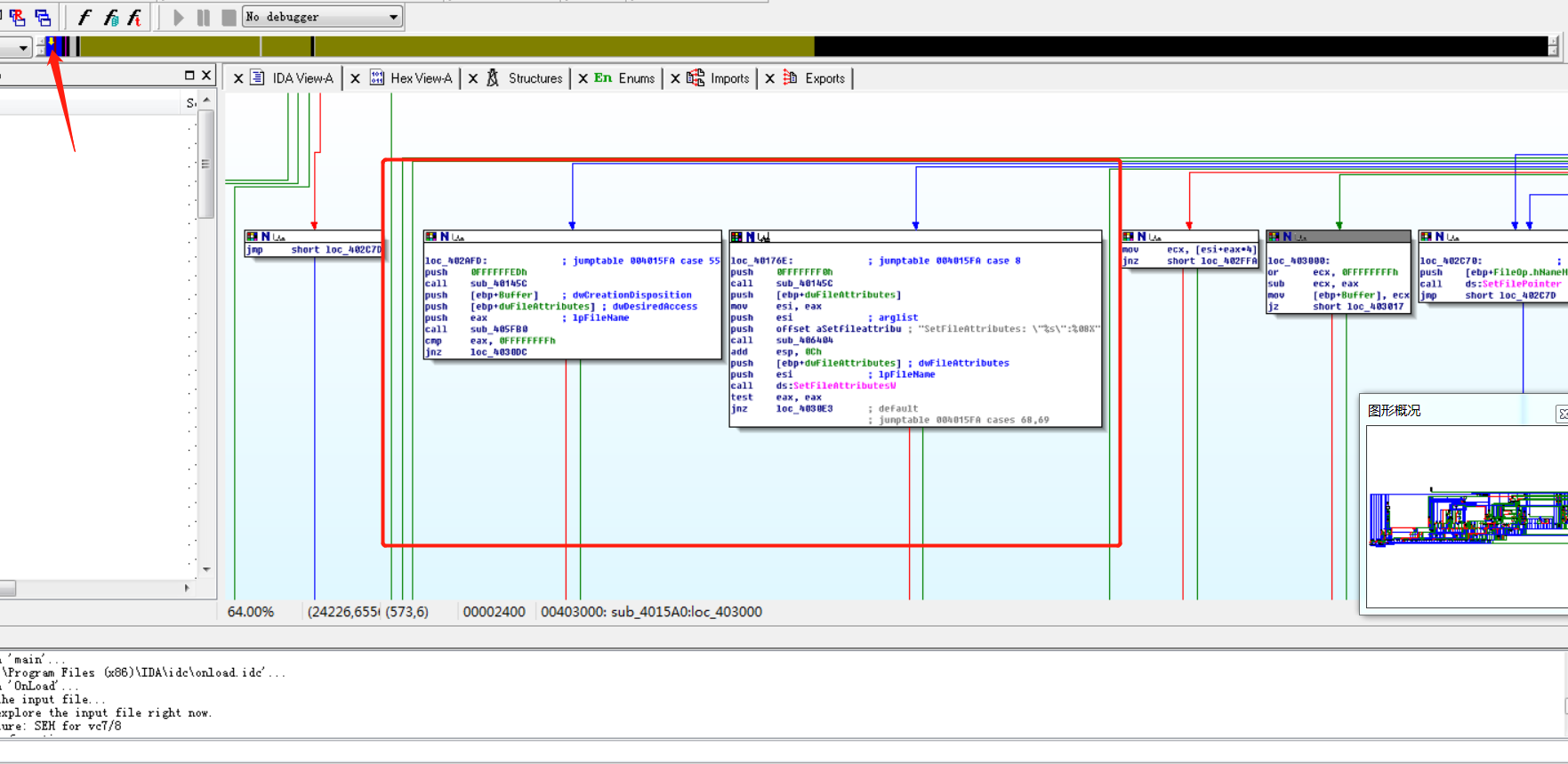This screenshot has height=764, width=1568.
Task: Click the left panel scrollbar up arrow
Action: click(206, 101)
